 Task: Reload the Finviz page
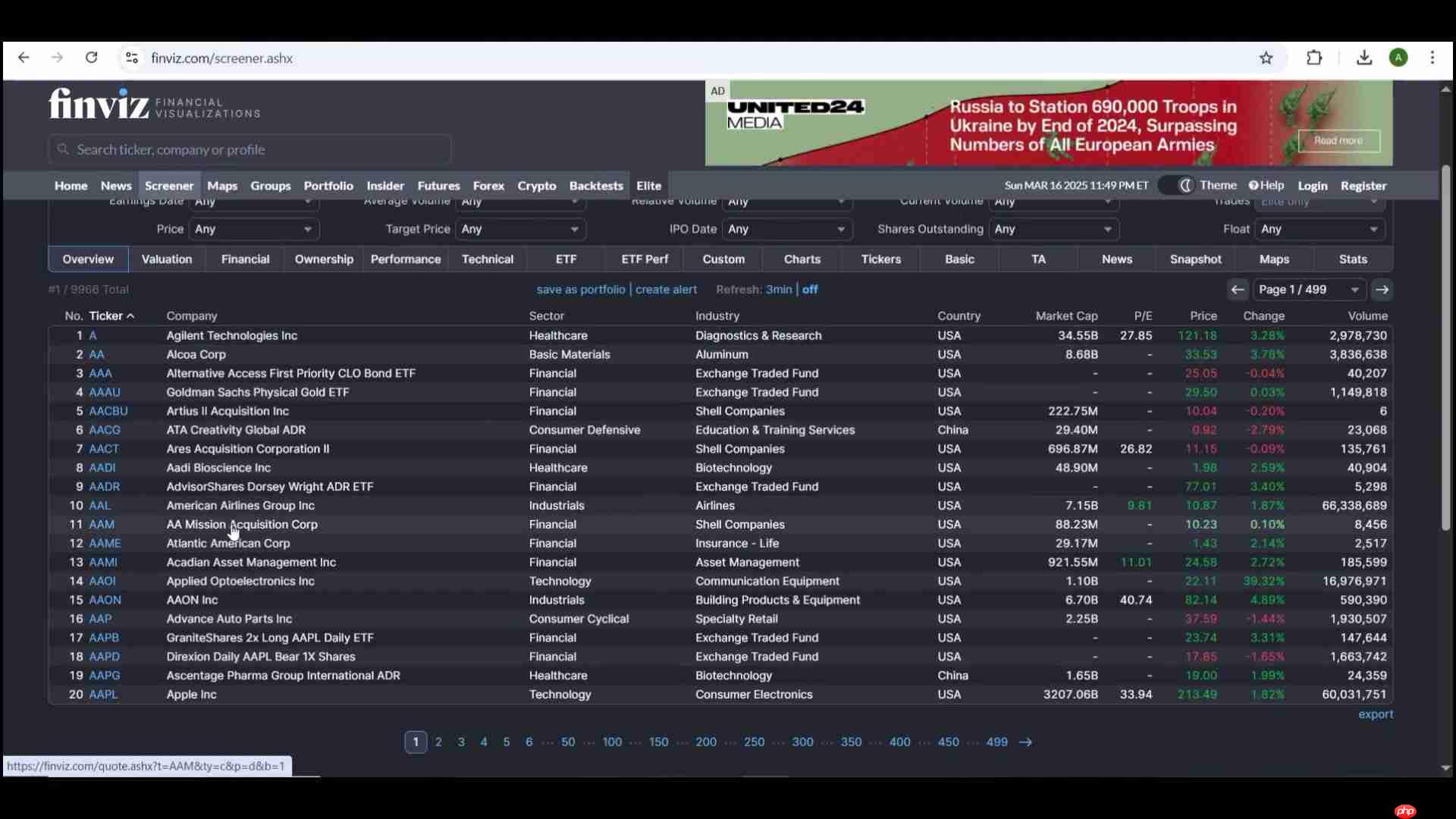[91, 58]
